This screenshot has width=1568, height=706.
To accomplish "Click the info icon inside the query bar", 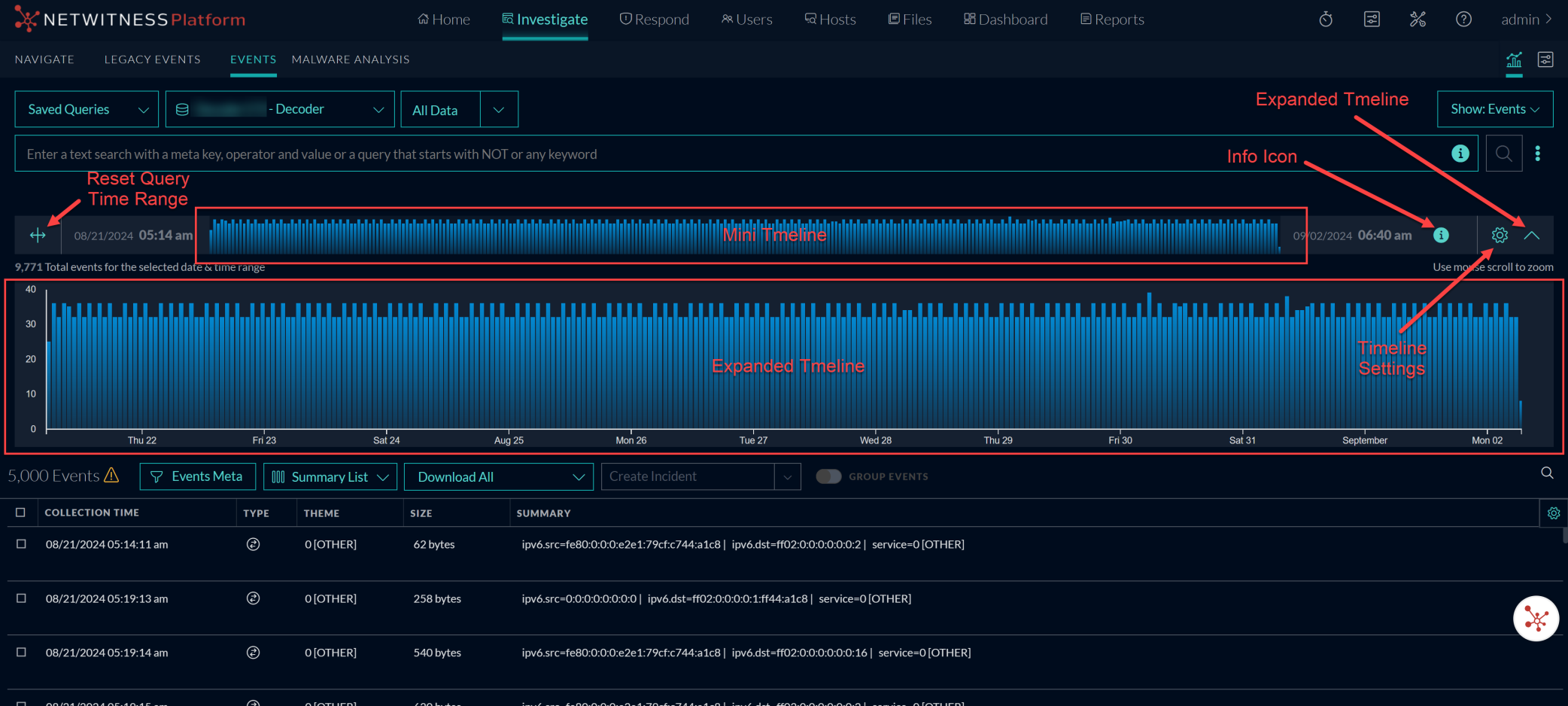I will 1460,154.
